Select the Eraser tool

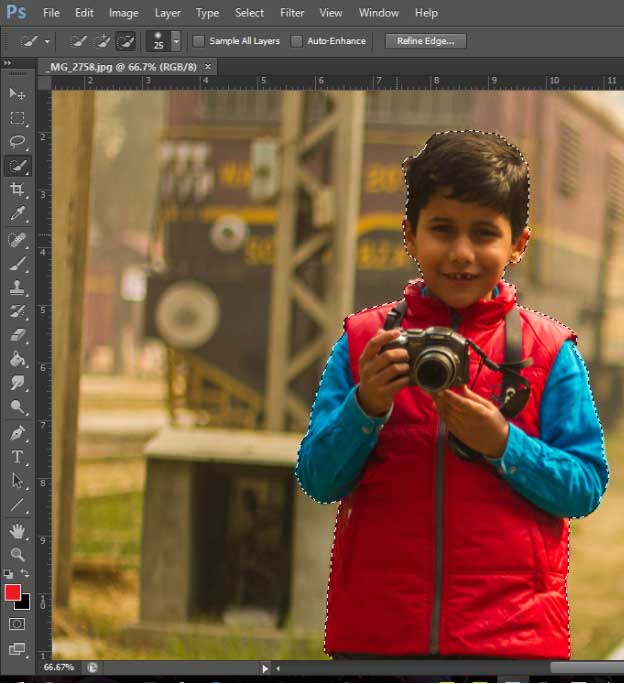pyautogui.click(x=17, y=335)
